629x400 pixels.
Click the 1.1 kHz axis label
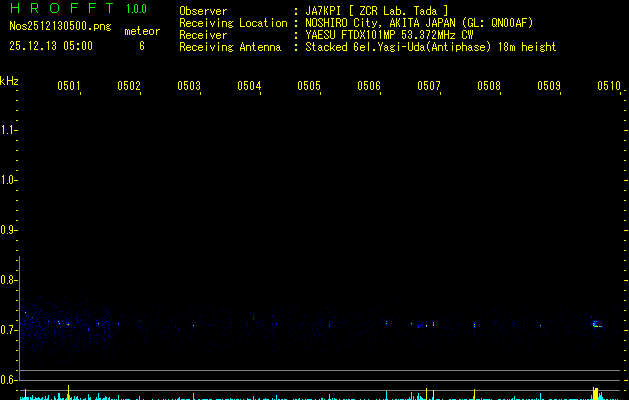[x=9, y=130]
